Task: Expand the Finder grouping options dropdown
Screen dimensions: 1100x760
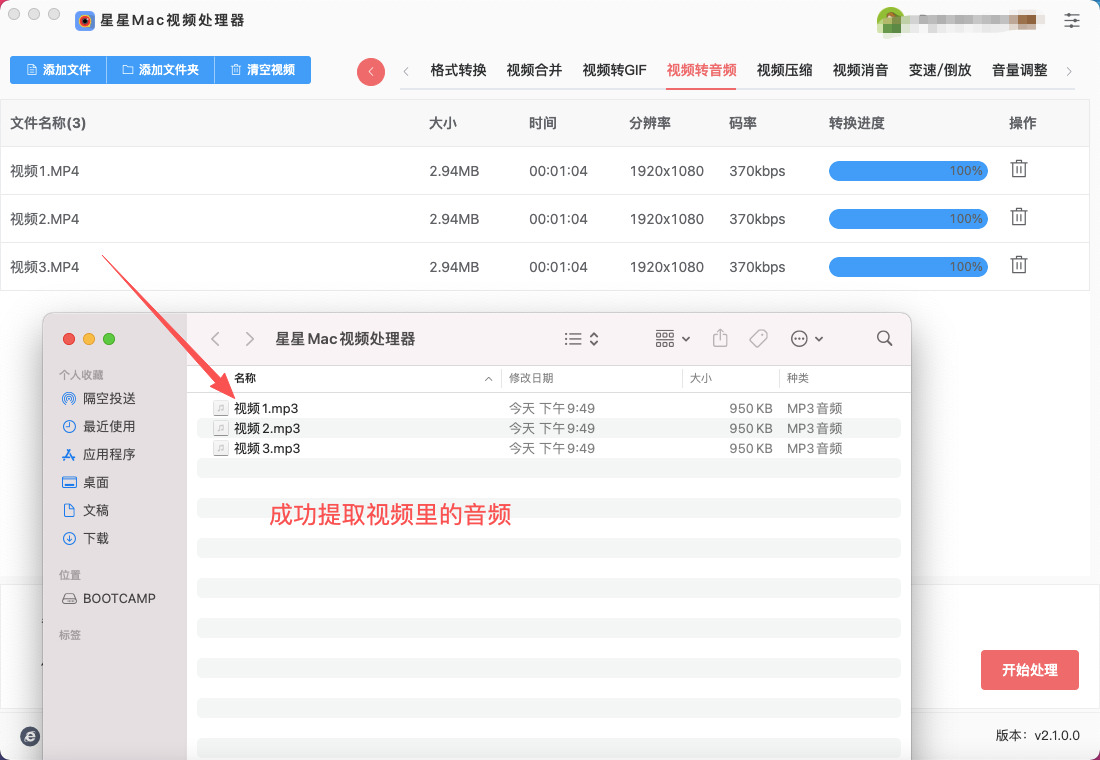Action: [672, 339]
